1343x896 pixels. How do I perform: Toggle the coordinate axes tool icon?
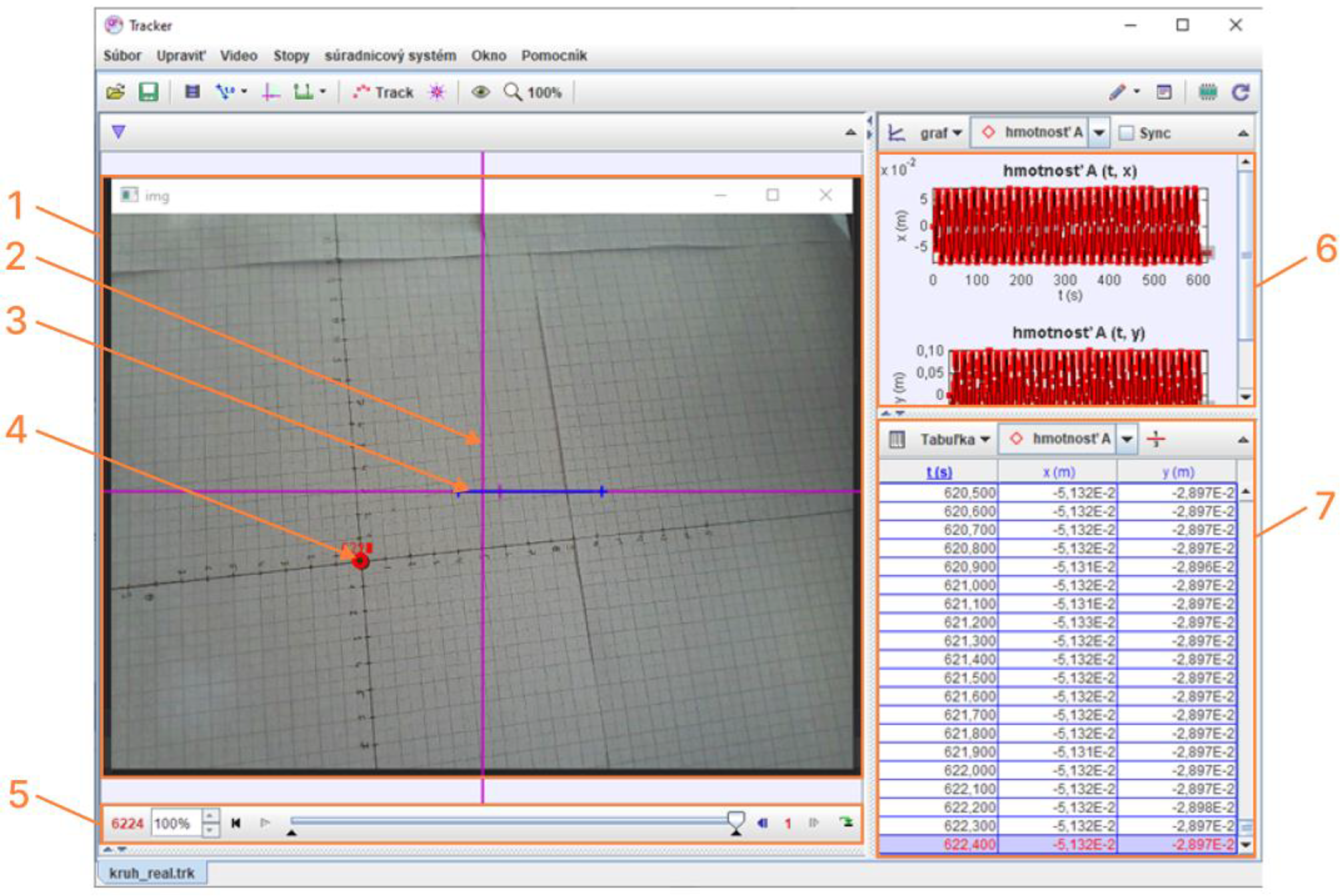[x=270, y=93]
